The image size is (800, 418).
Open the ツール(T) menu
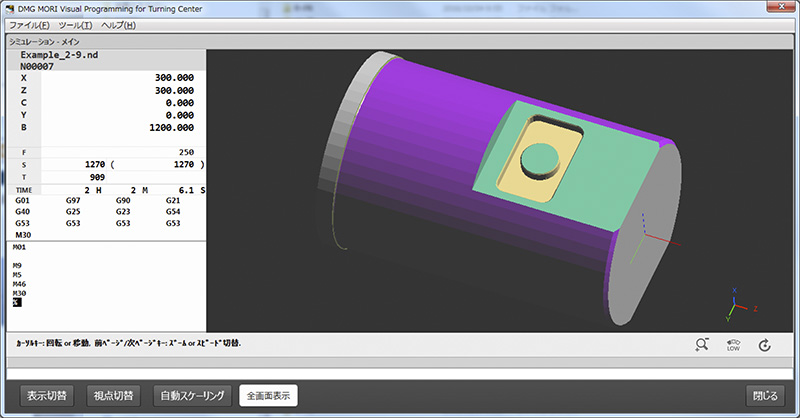(x=77, y=24)
